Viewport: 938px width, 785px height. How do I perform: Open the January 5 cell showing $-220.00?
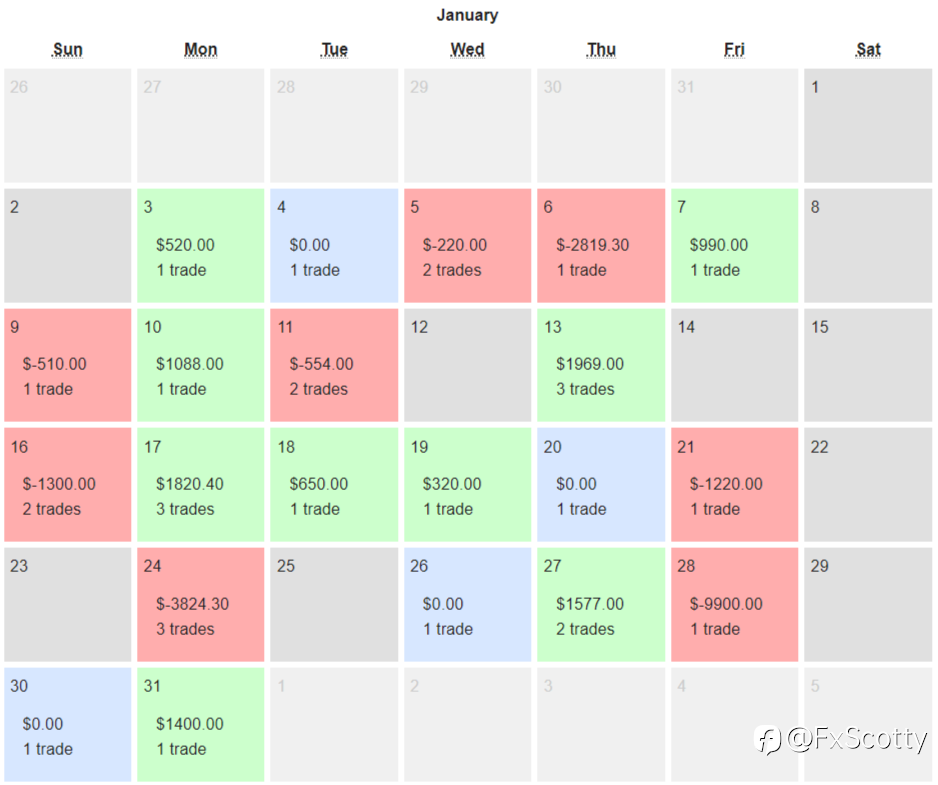pos(467,245)
